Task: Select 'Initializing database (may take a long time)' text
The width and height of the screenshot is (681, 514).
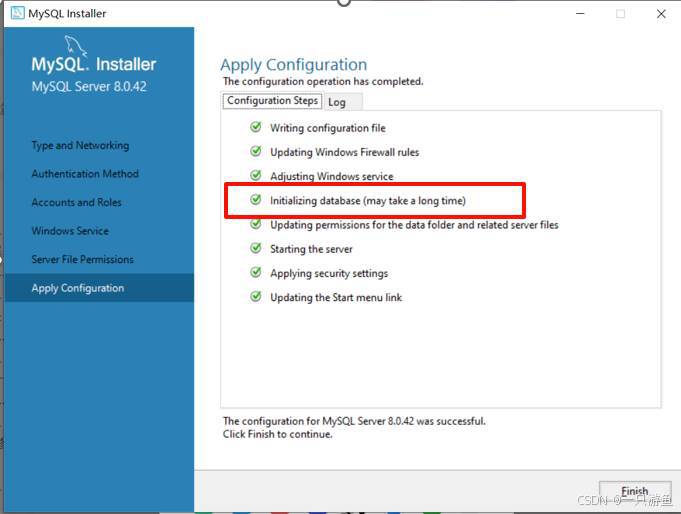Action: [368, 201]
